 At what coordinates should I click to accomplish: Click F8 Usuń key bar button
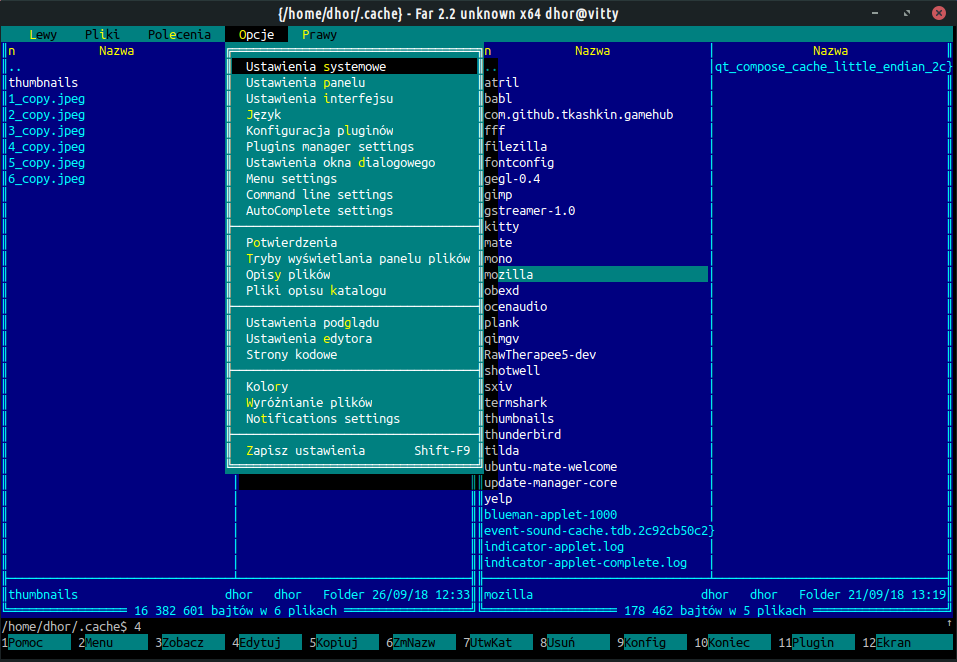pyautogui.click(x=574, y=642)
